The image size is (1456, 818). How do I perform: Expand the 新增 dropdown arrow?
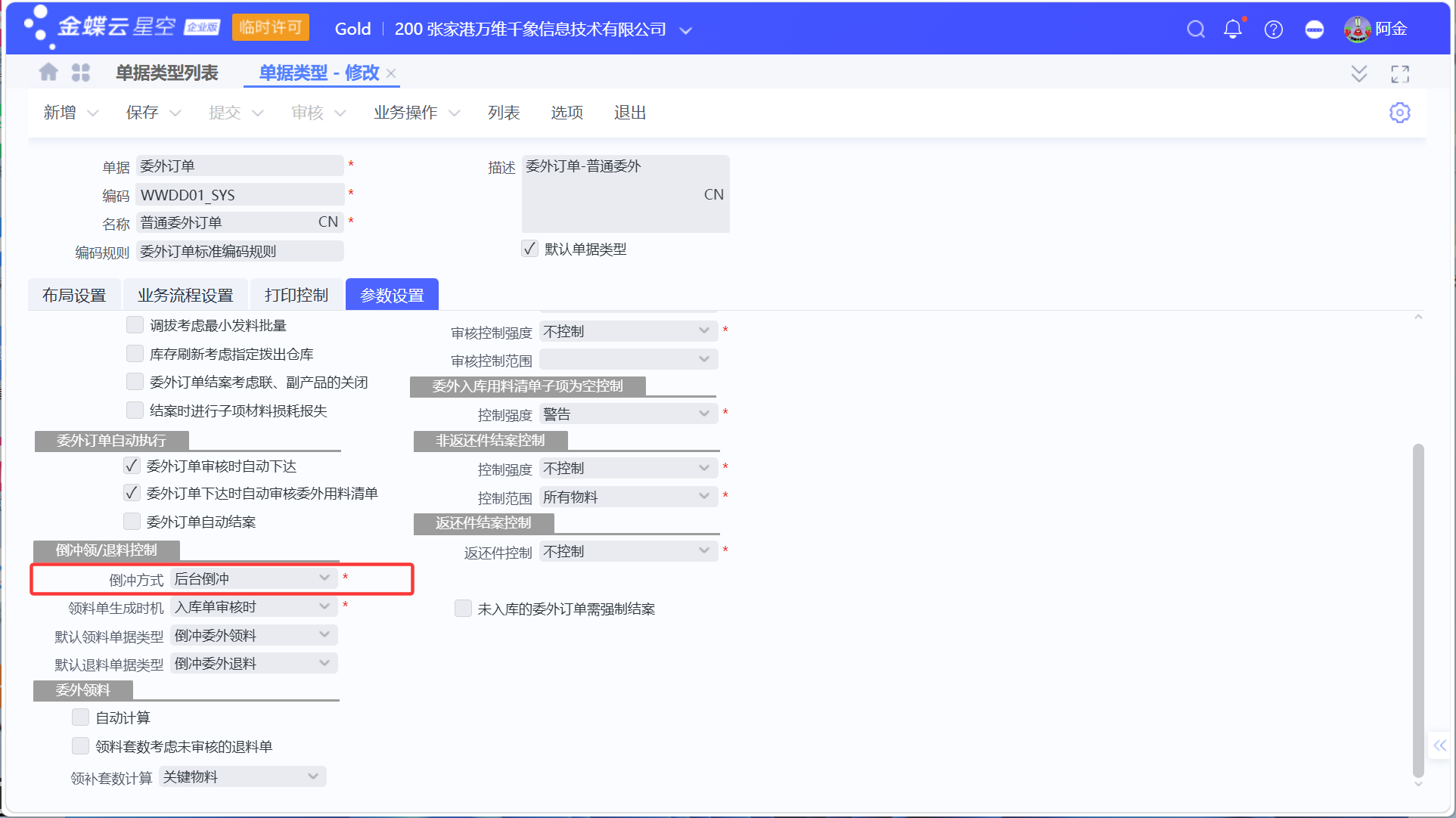pos(93,113)
